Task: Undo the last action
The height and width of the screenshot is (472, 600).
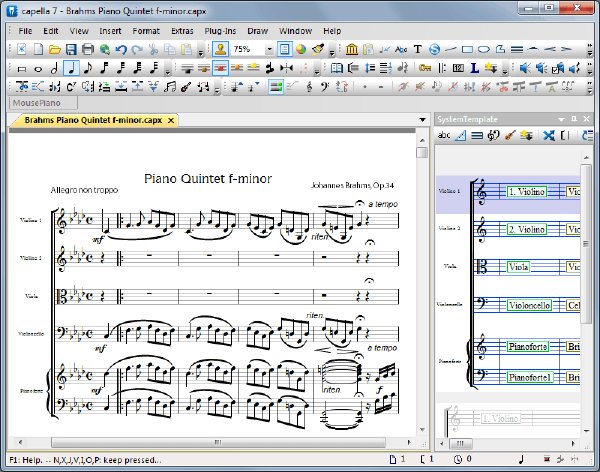Action: (x=121, y=49)
